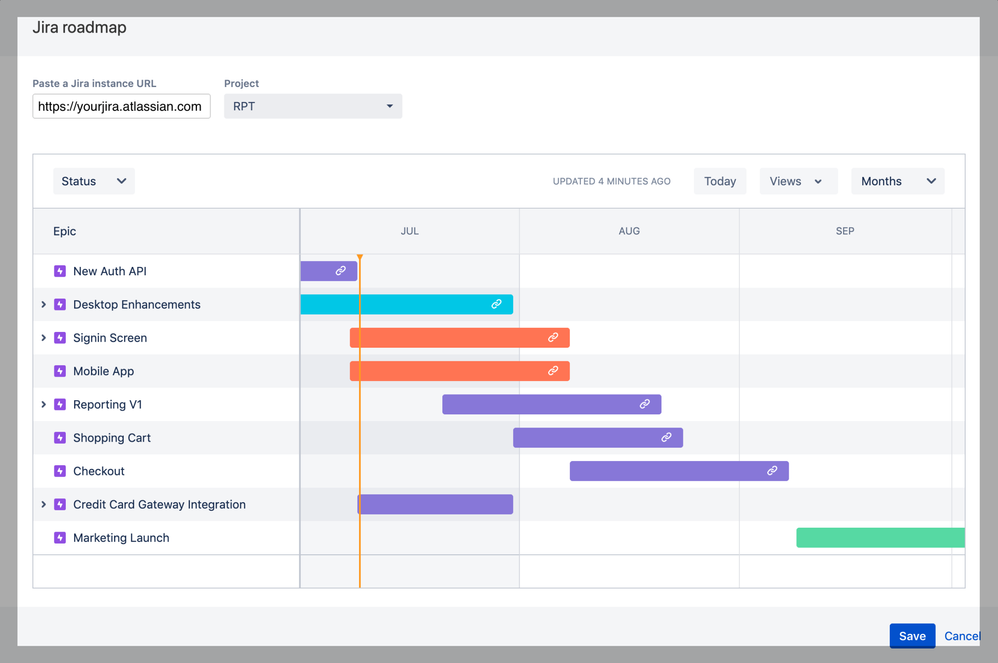The image size is (998, 663).
Task: Click the Shopping Cart epic name
Action: click(x=112, y=438)
